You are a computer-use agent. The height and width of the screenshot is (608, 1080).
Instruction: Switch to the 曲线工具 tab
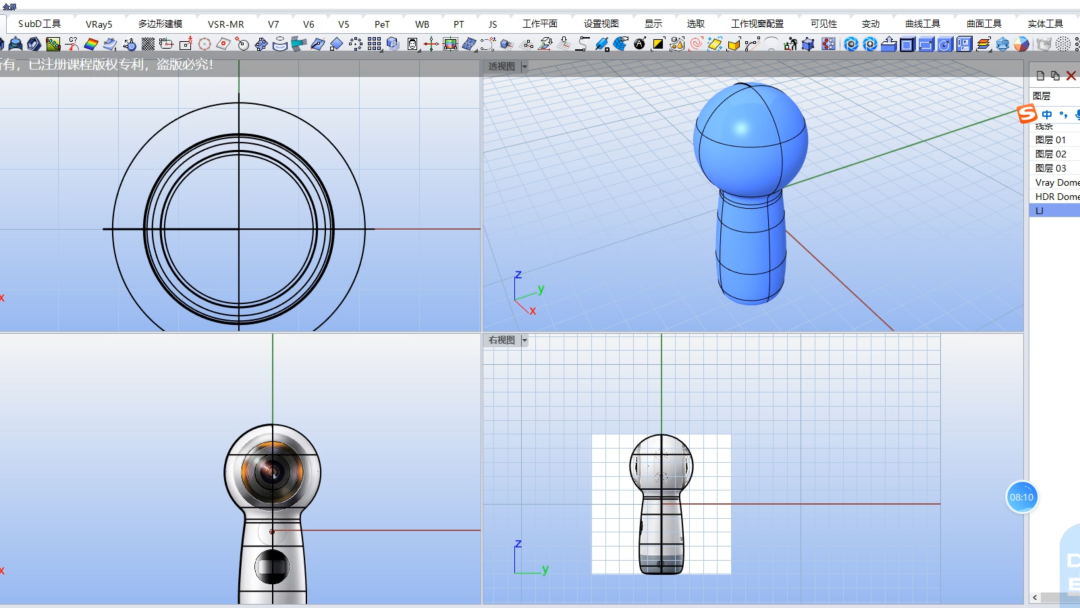[922, 24]
